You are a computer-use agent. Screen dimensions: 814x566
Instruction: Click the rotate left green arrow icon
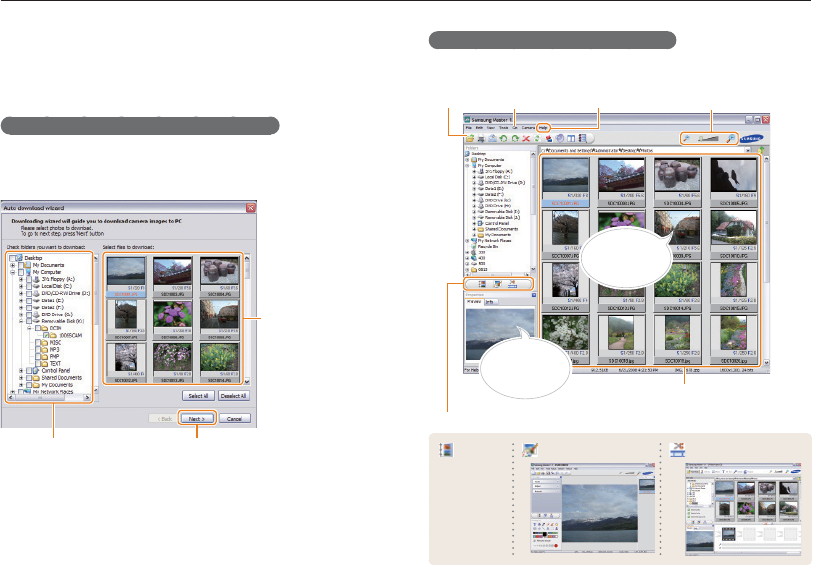504,139
